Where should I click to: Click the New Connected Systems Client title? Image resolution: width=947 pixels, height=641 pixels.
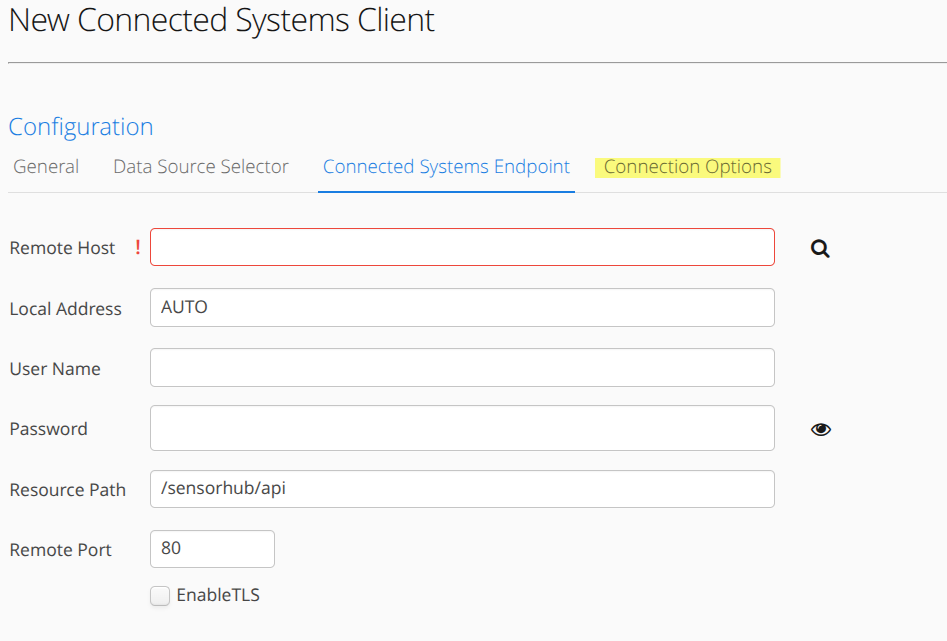[221, 21]
